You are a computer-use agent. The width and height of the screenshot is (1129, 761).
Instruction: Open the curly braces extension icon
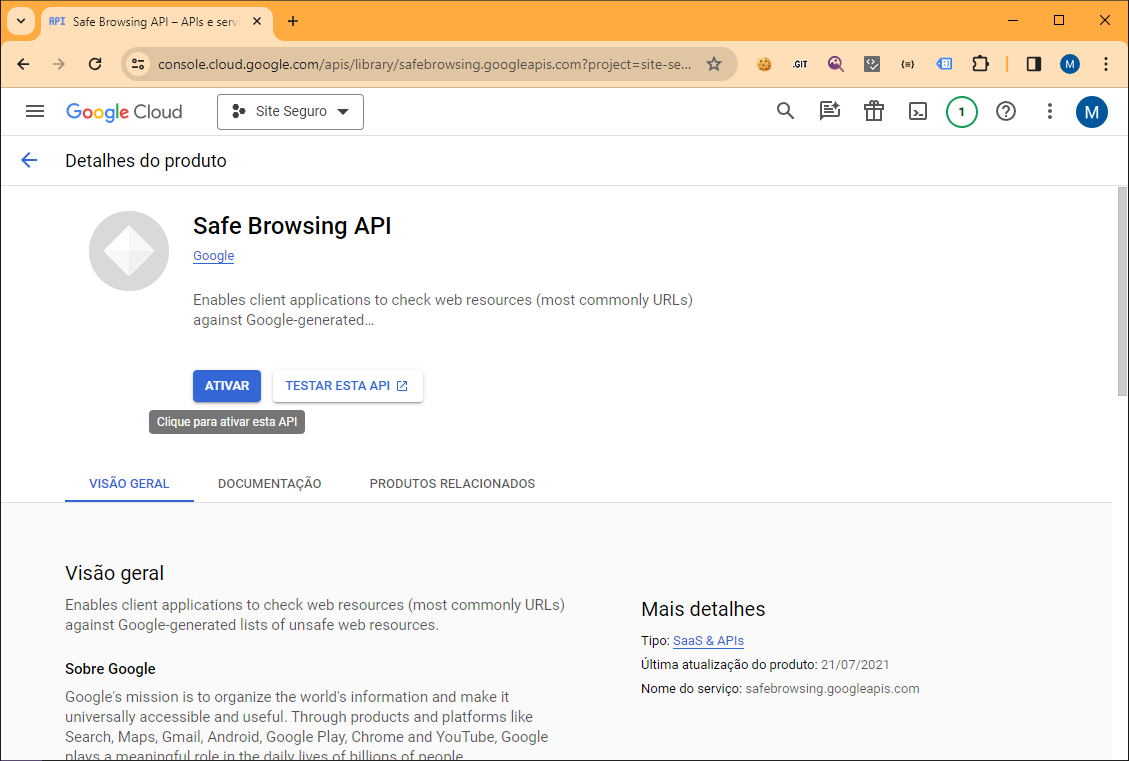(908, 64)
